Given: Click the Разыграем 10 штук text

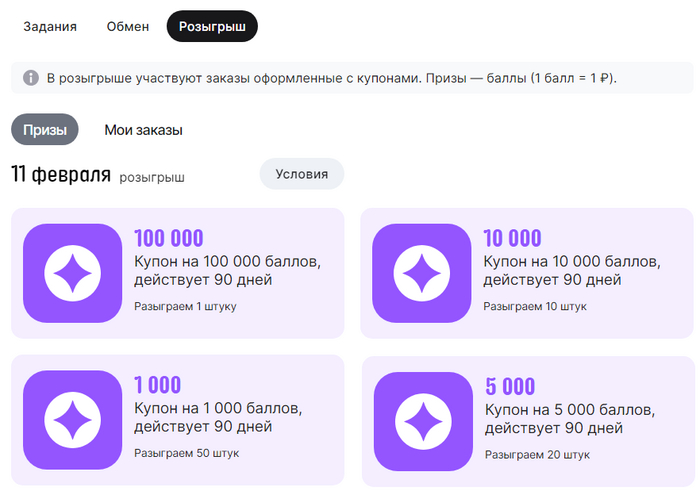Looking at the screenshot, I should tap(536, 305).
